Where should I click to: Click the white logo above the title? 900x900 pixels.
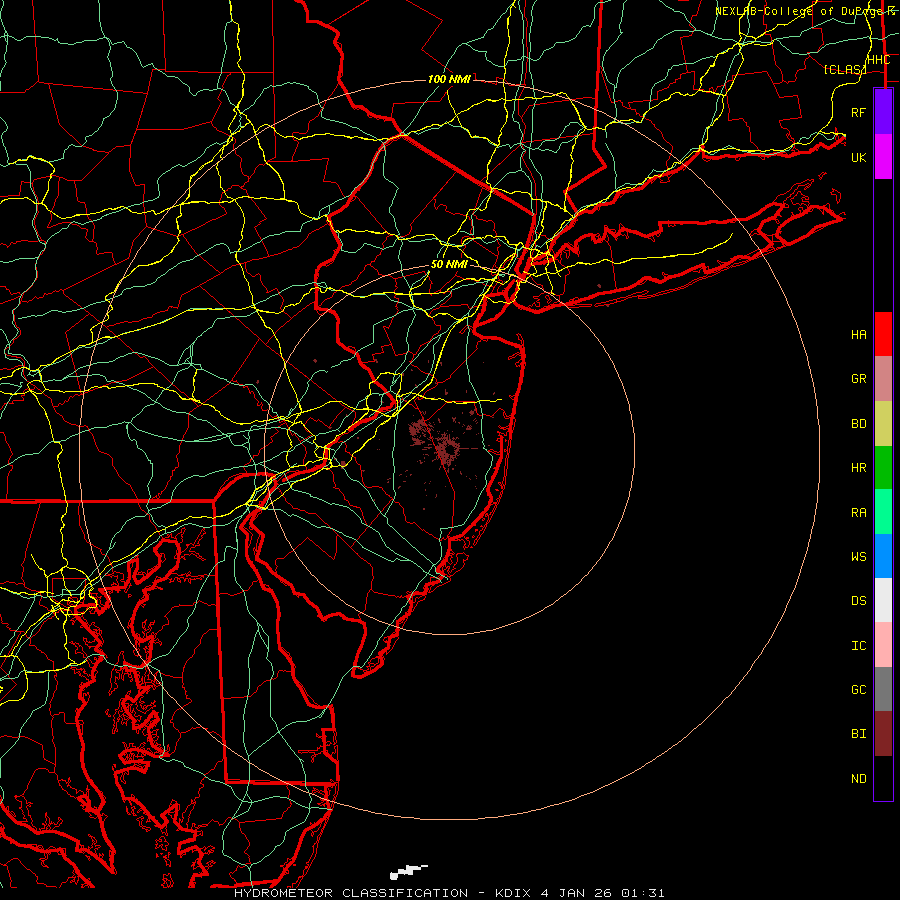click(x=409, y=872)
